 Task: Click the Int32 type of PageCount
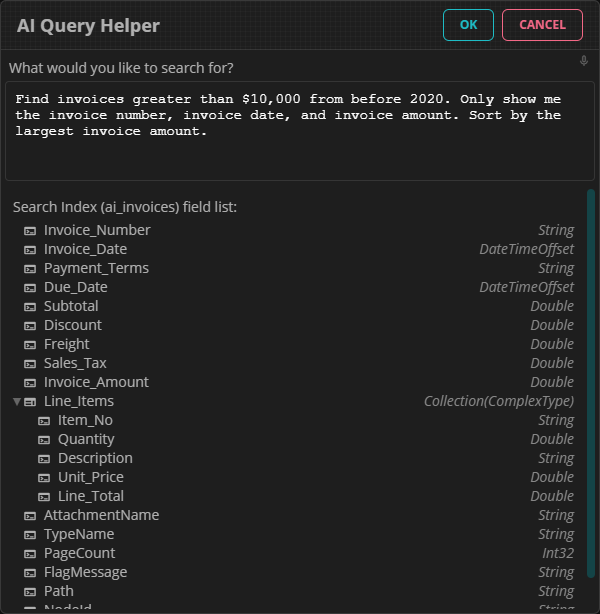point(558,553)
